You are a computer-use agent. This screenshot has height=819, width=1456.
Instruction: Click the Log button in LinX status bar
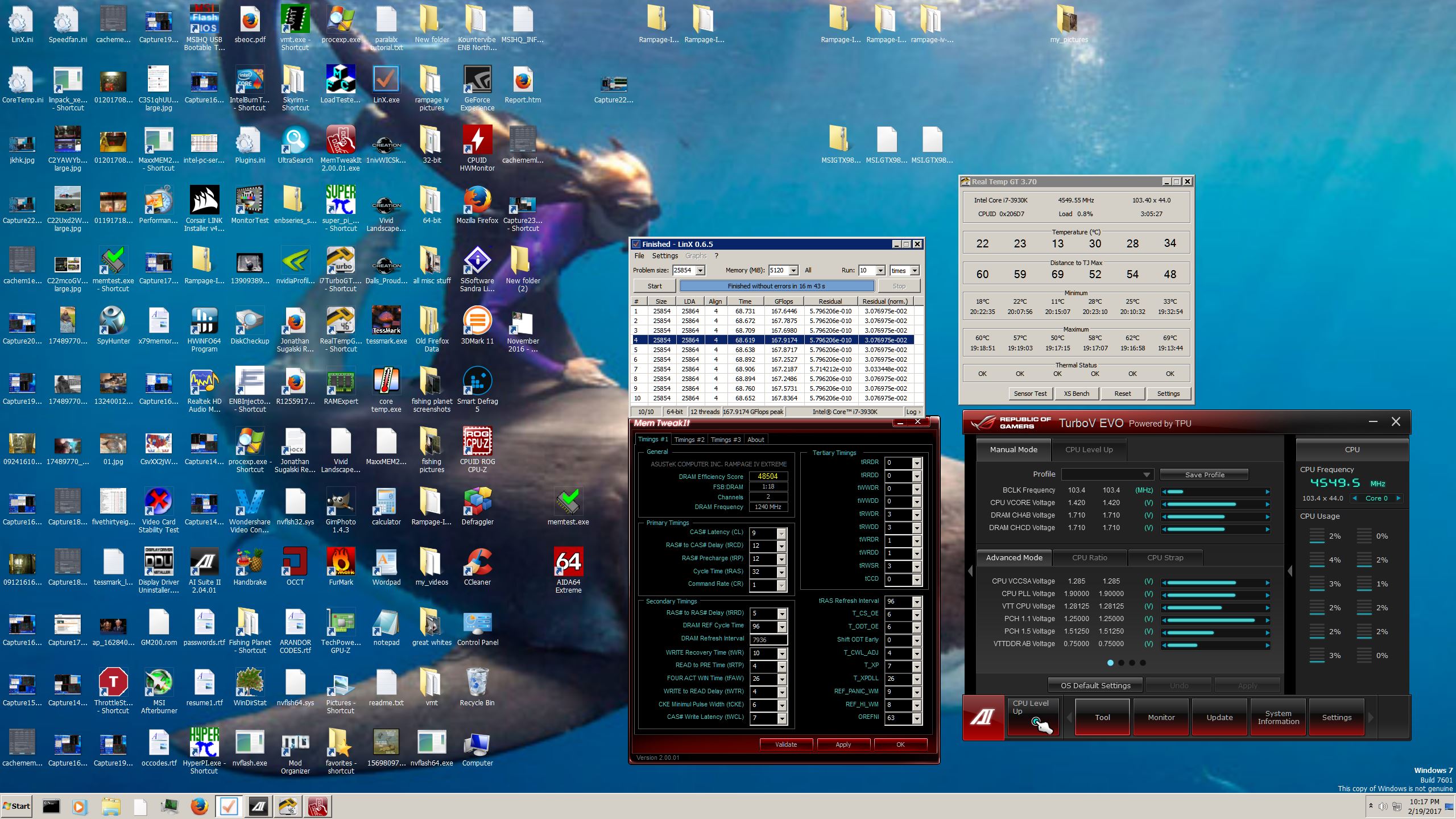(912, 412)
